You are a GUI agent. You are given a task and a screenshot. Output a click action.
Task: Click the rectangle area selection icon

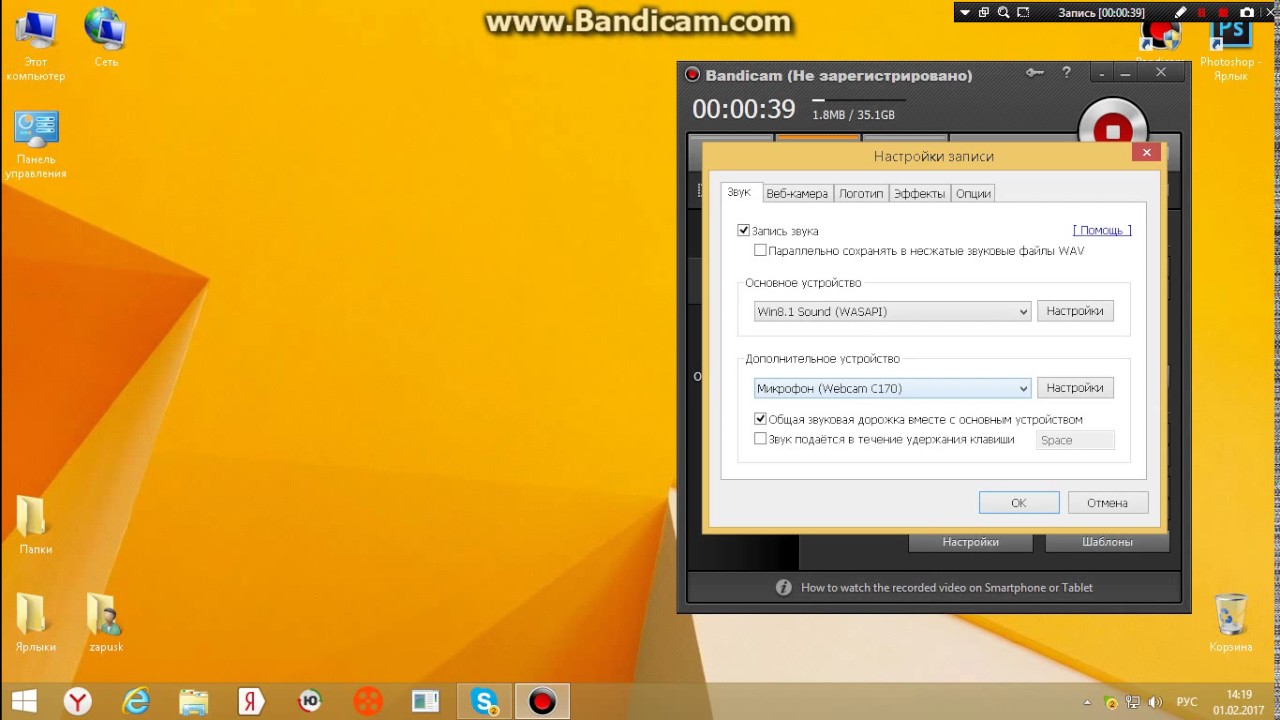(x=1023, y=13)
